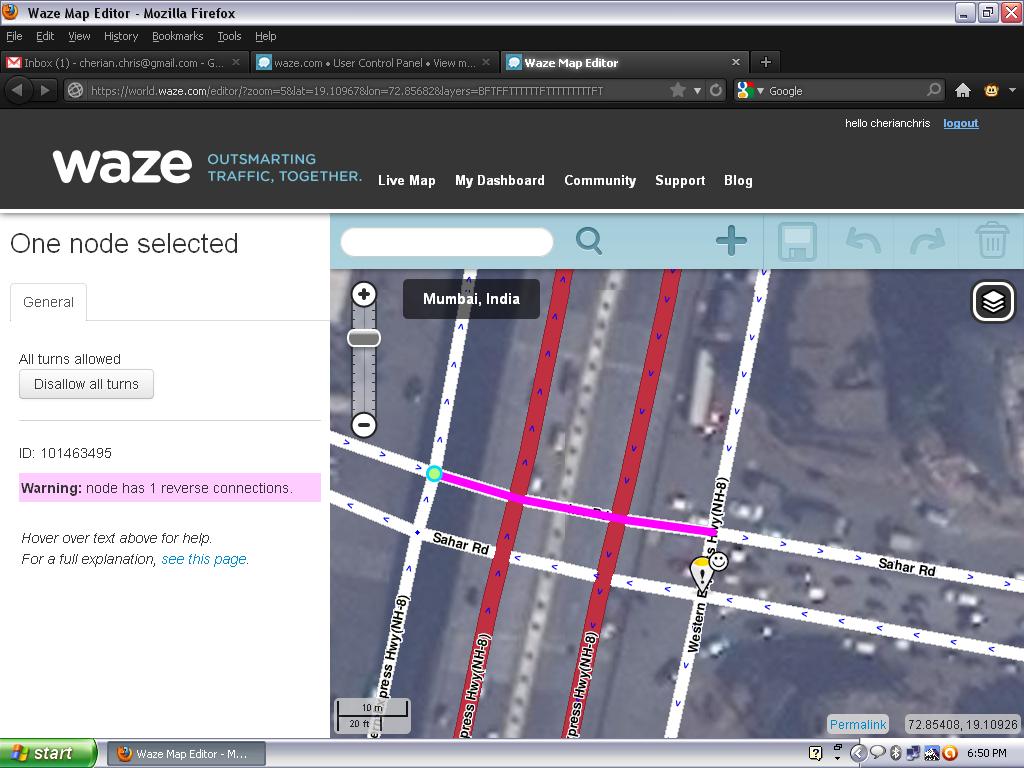Click the redo arrow icon
Screen dimensions: 1024x768
point(927,242)
